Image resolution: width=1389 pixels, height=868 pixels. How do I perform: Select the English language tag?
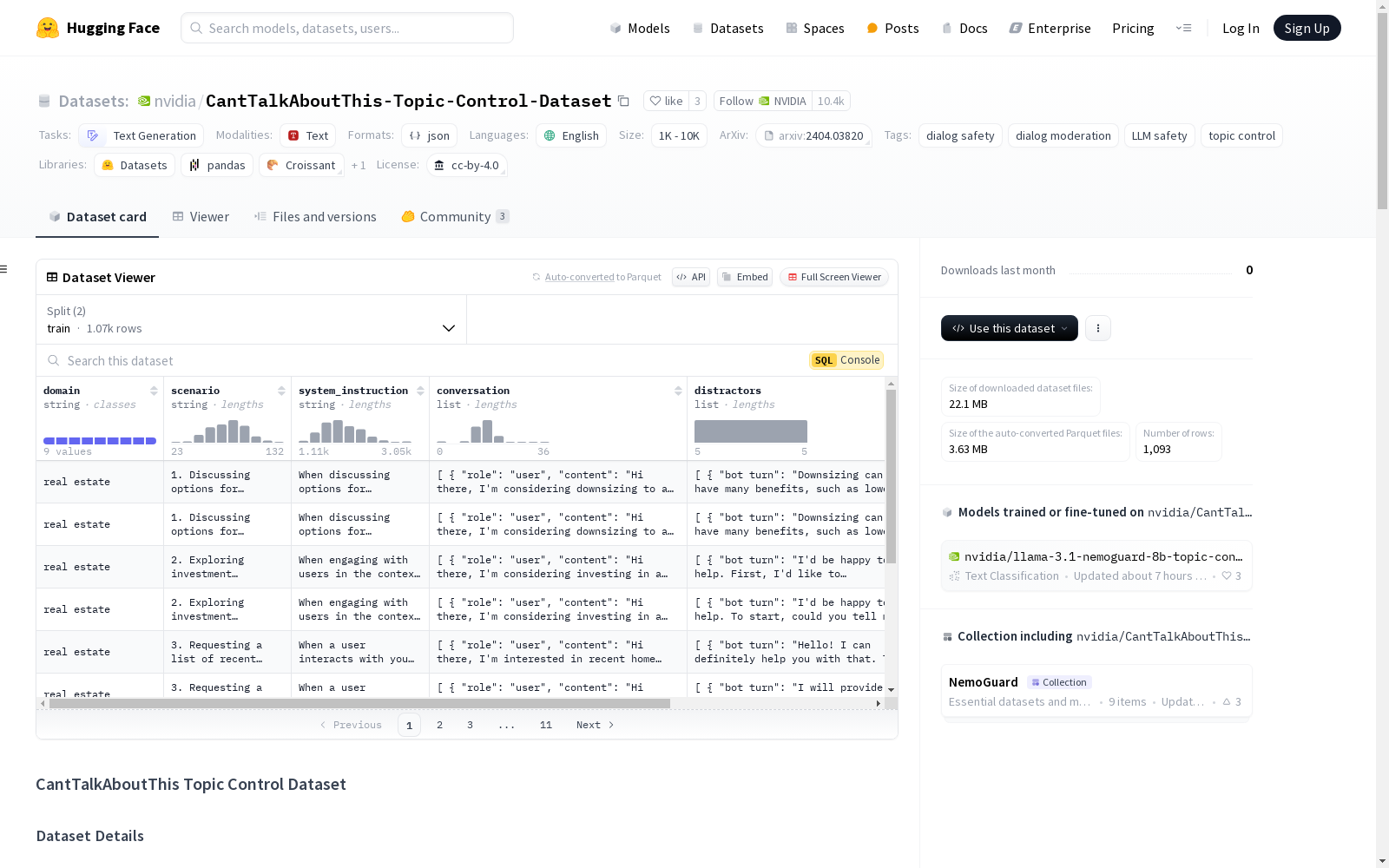click(x=570, y=135)
